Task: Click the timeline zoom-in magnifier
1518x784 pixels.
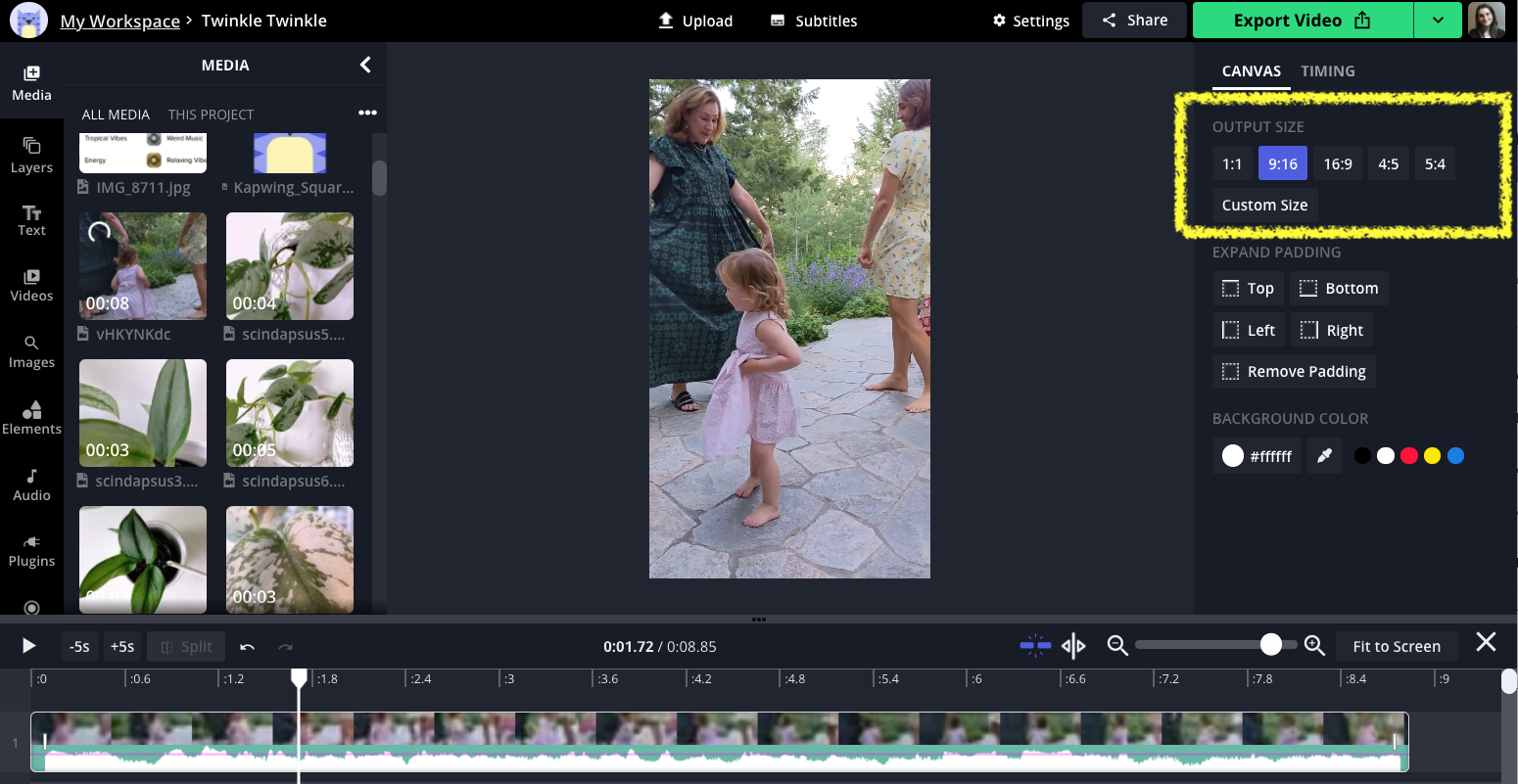Action: pos(1314,646)
